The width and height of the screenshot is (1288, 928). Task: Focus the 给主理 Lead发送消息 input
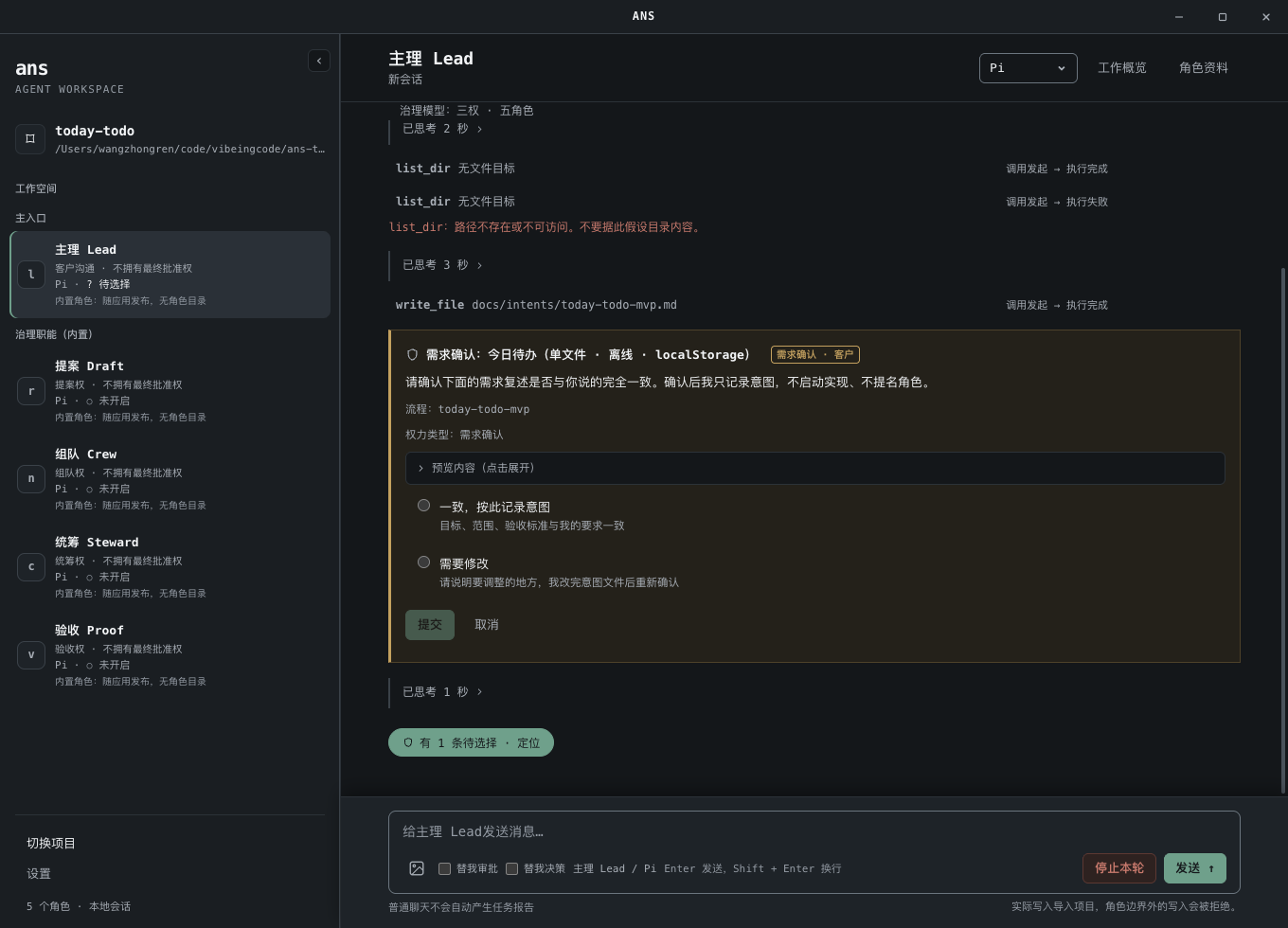814,831
